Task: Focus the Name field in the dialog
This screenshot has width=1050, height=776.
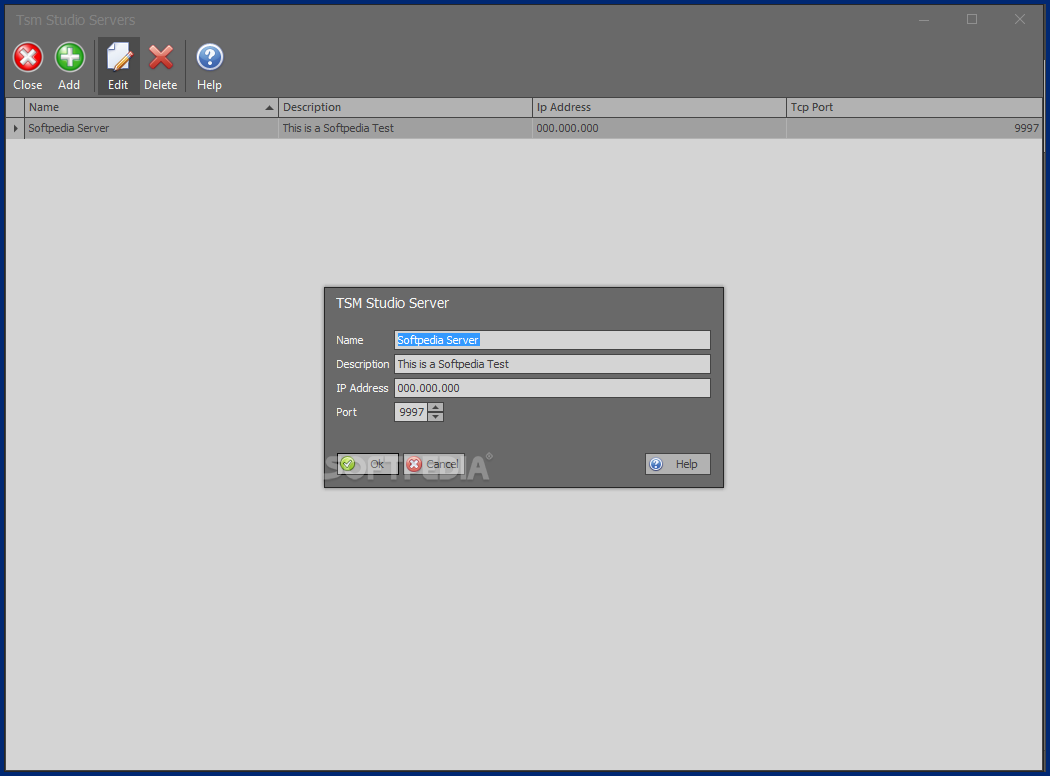Action: (552, 340)
